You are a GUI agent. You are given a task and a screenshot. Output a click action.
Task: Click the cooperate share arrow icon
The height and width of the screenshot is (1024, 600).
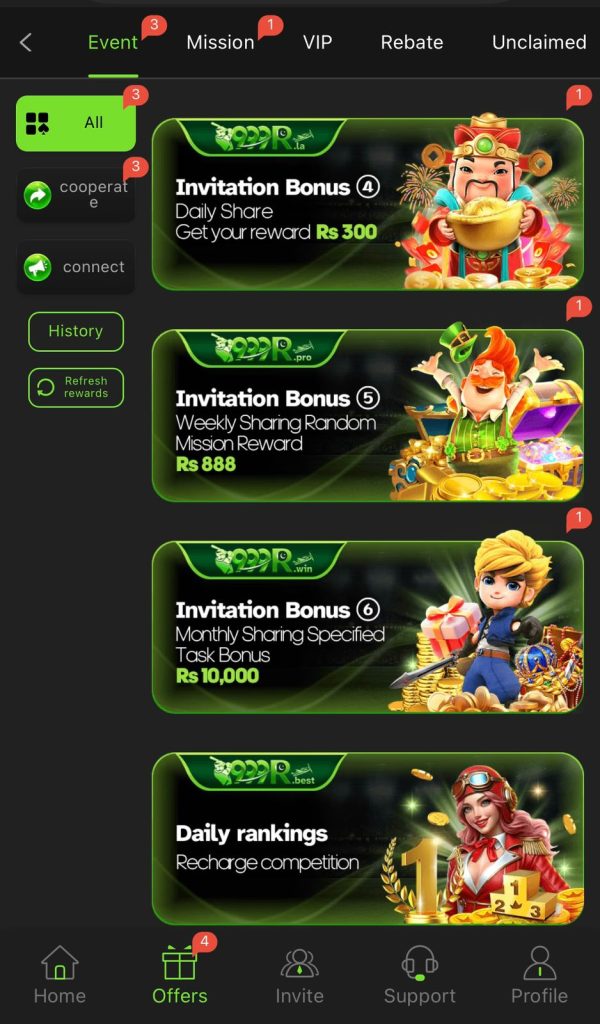pyautogui.click(x=37, y=195)
